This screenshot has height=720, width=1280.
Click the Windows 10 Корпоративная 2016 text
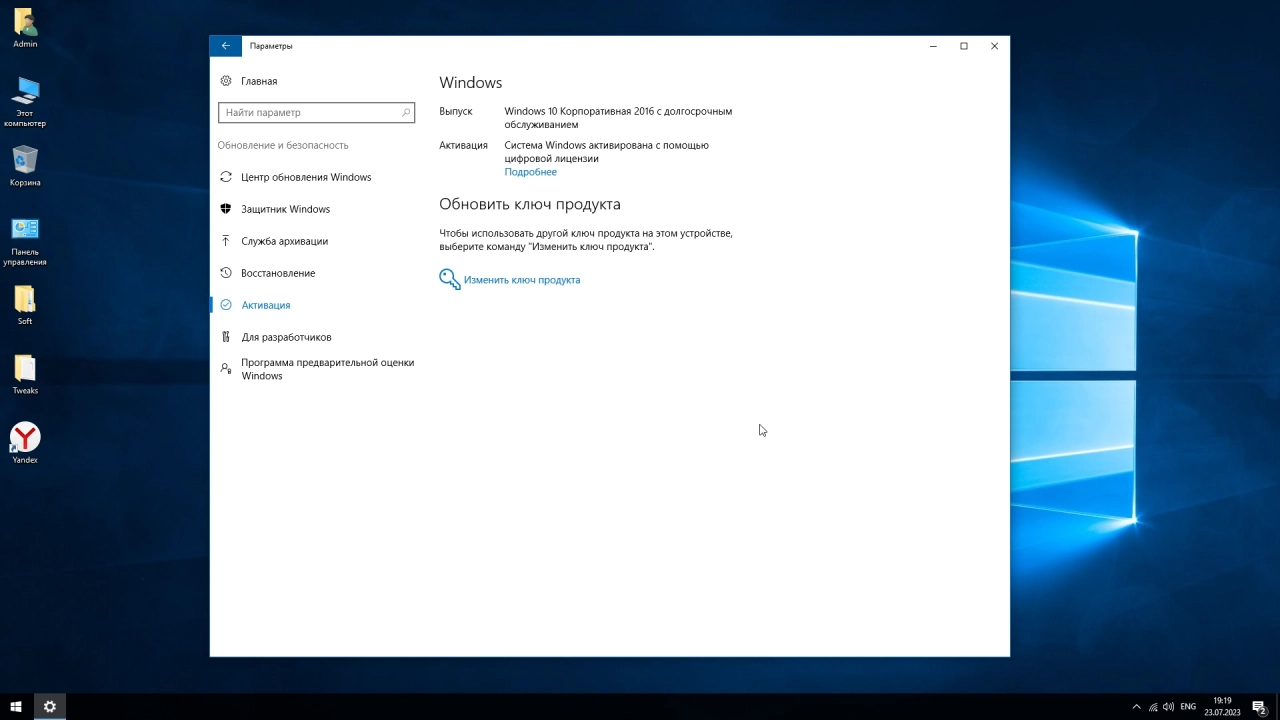(618, 118)
